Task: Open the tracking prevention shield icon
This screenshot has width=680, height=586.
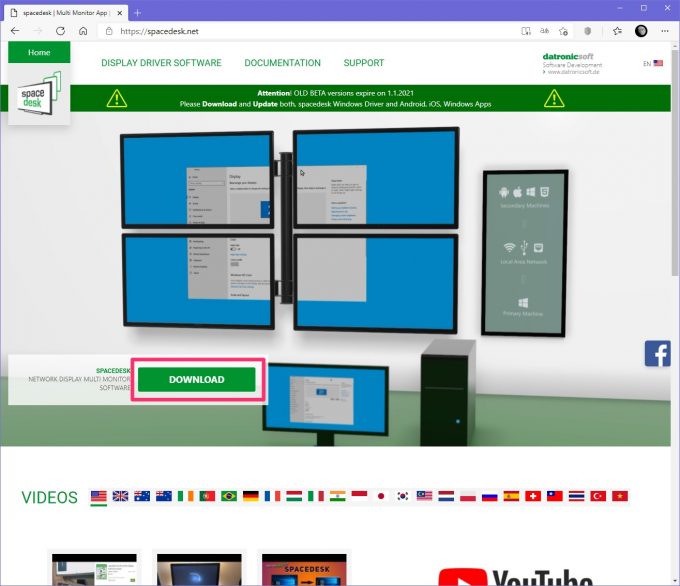Action: [x=588, y=31]
